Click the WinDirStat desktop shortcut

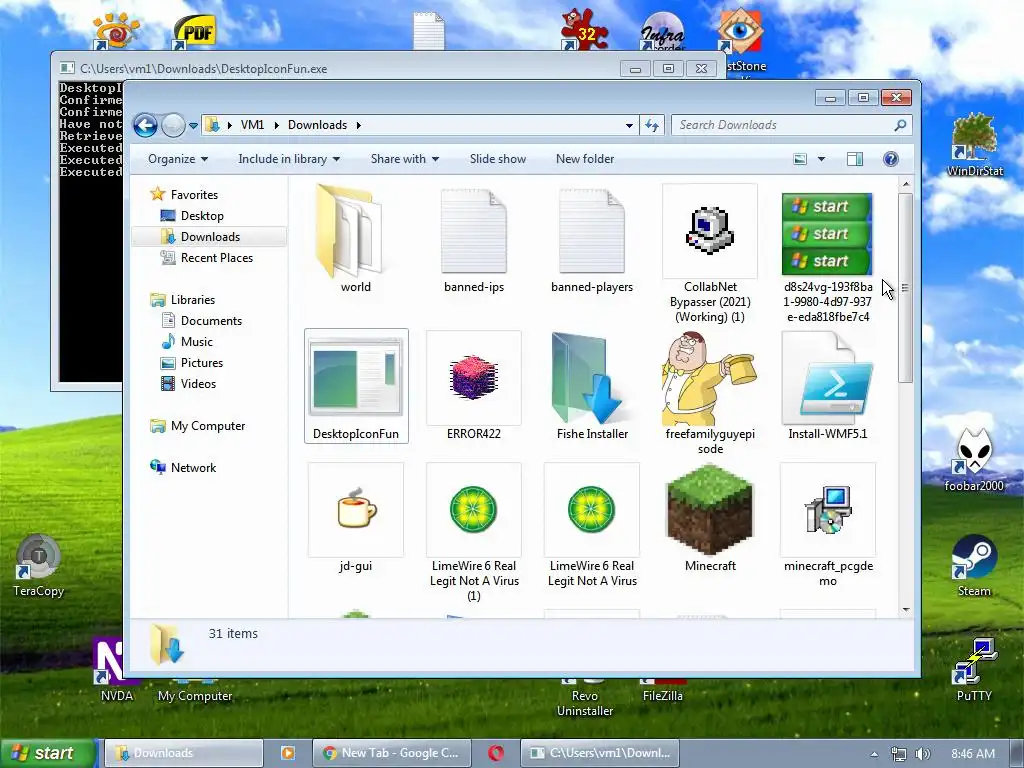click(x=974, y=145)
